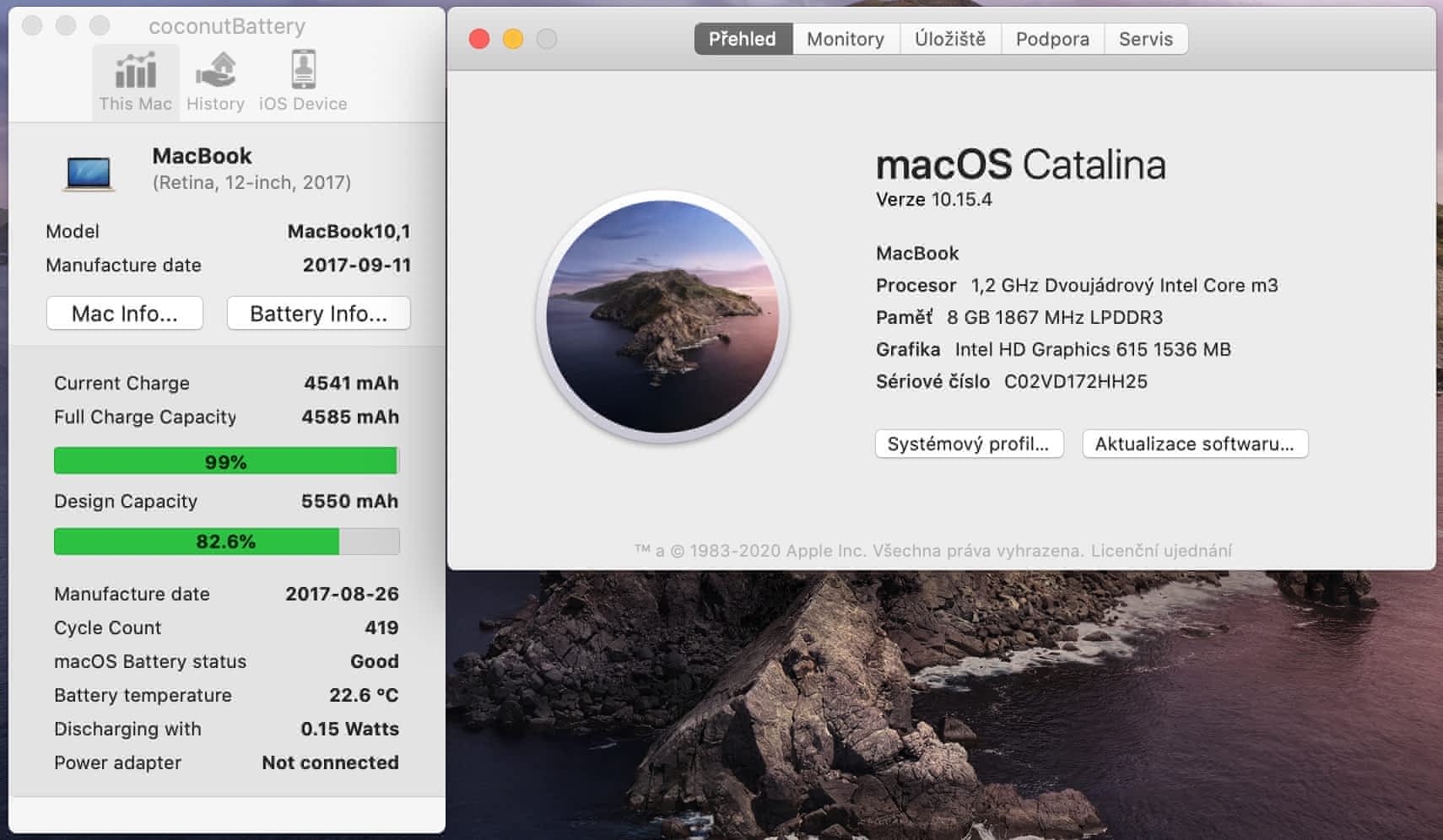Switch to the Servis tab
The height and width of the screenshot is (840, 1443).
click(1146, 39)
